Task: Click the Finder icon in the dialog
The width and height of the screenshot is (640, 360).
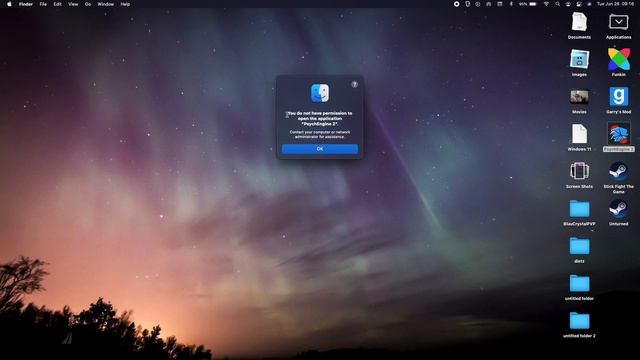Action: 320,93
